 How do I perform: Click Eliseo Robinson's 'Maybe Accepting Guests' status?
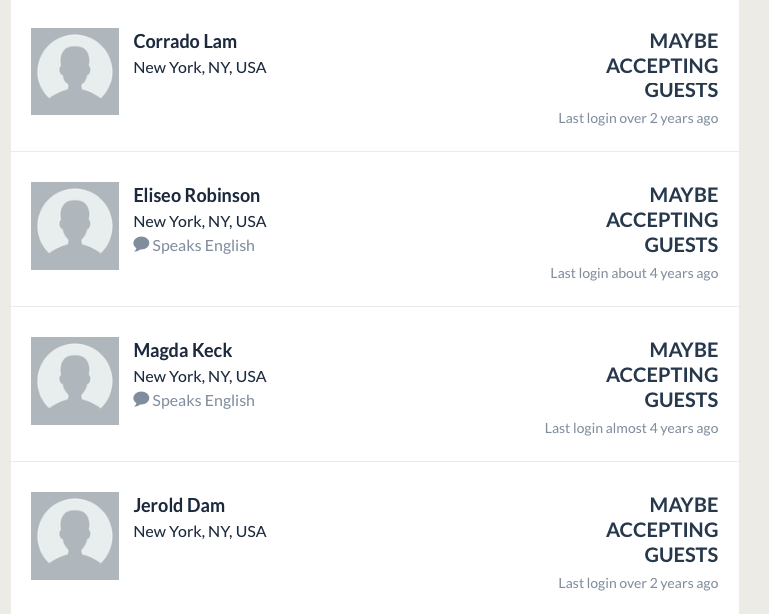tap(662, 220)
